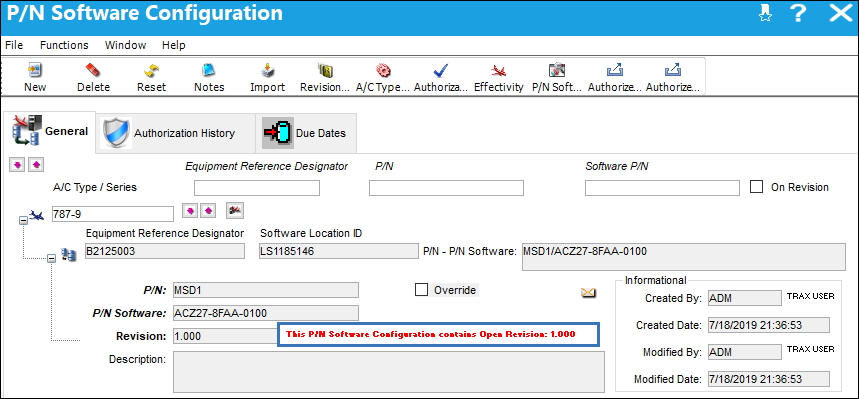Click the pin icon in title bar
Screen dimensions: 859x399
765,14
